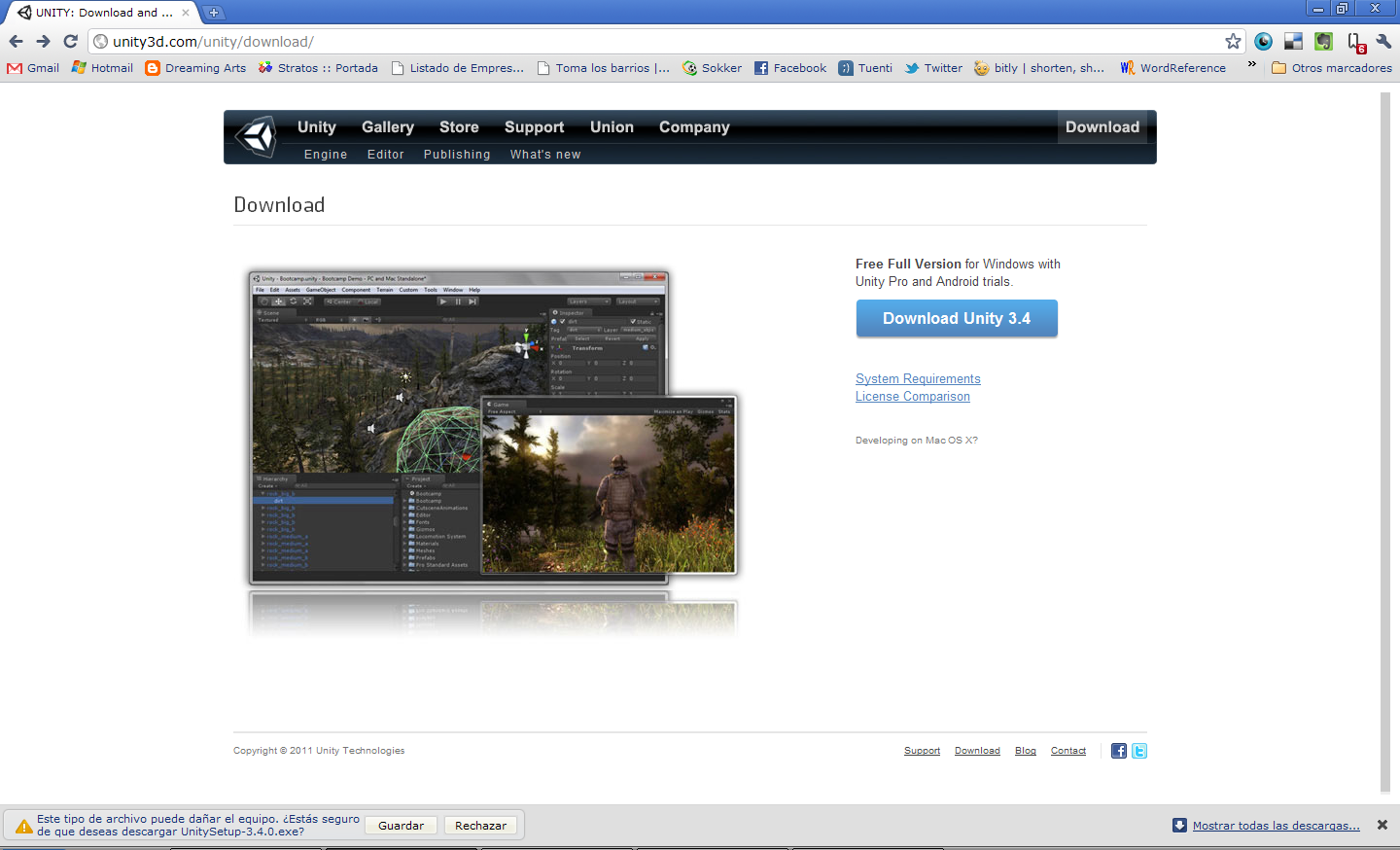Open the Gmail bookmark
Image resolution: width=1400 pixels, height=850 pixels.
click(33, 68)
